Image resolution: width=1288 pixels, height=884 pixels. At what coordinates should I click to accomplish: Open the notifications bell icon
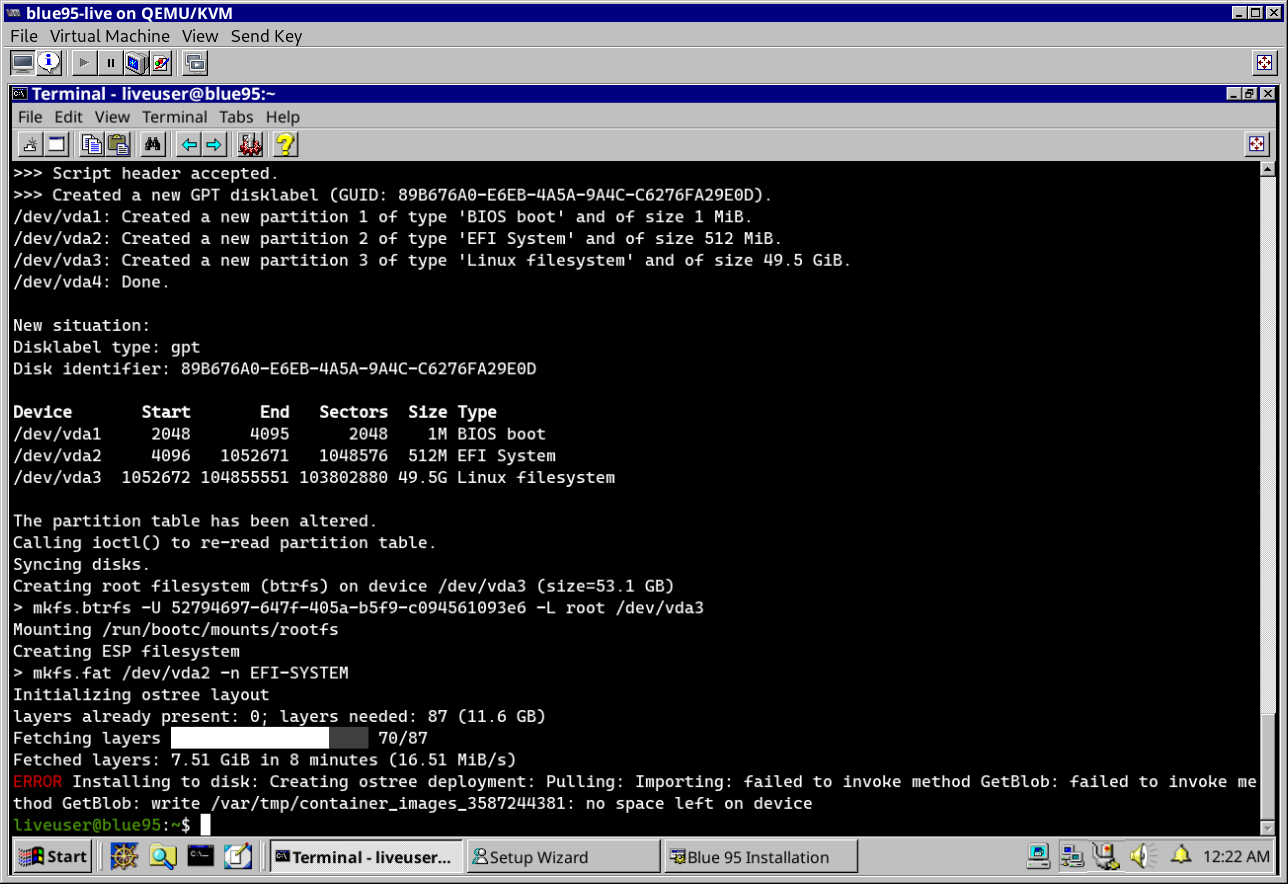pos(1181,857)
